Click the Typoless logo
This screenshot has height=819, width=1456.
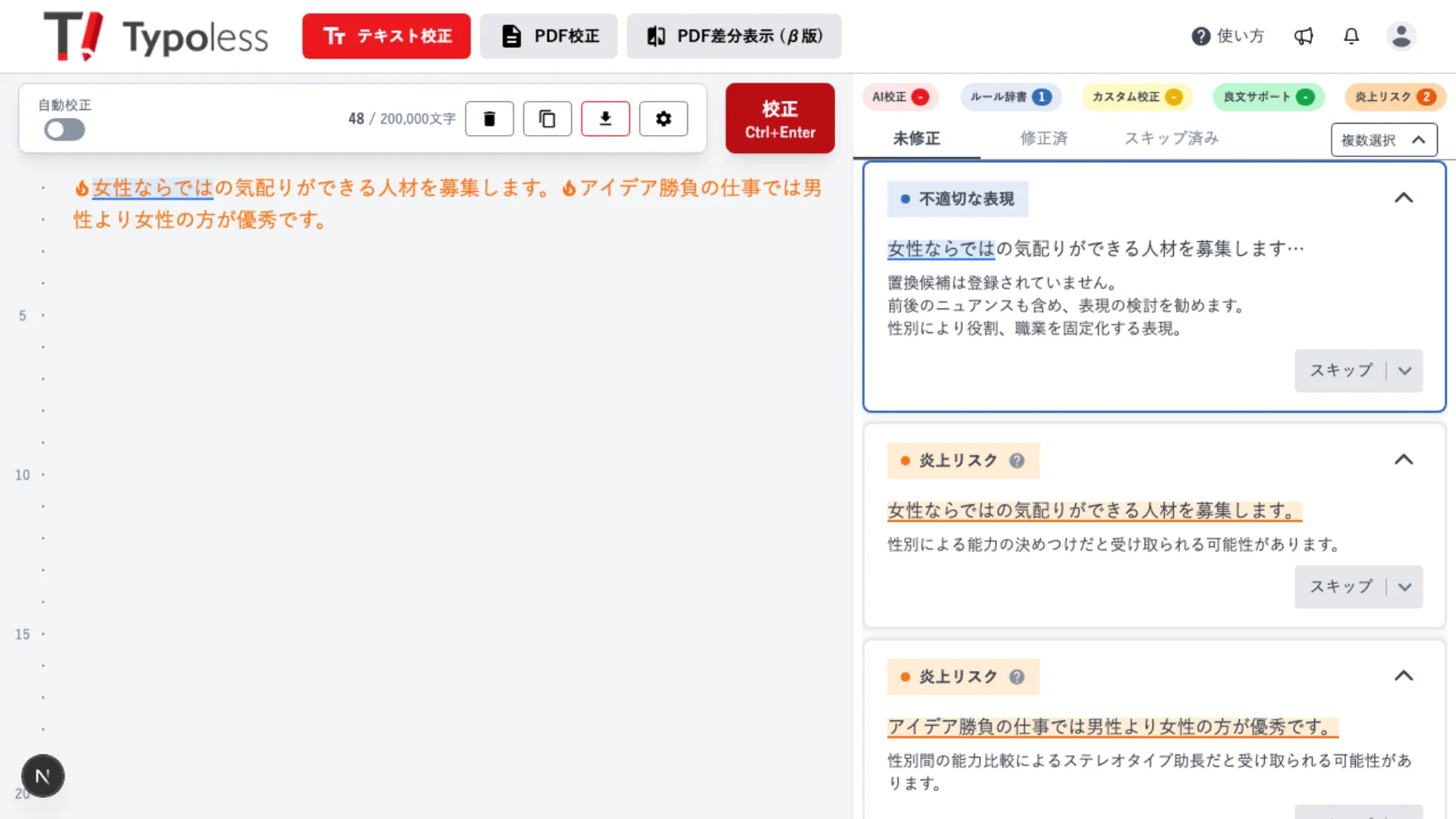(x=155, y=36)
